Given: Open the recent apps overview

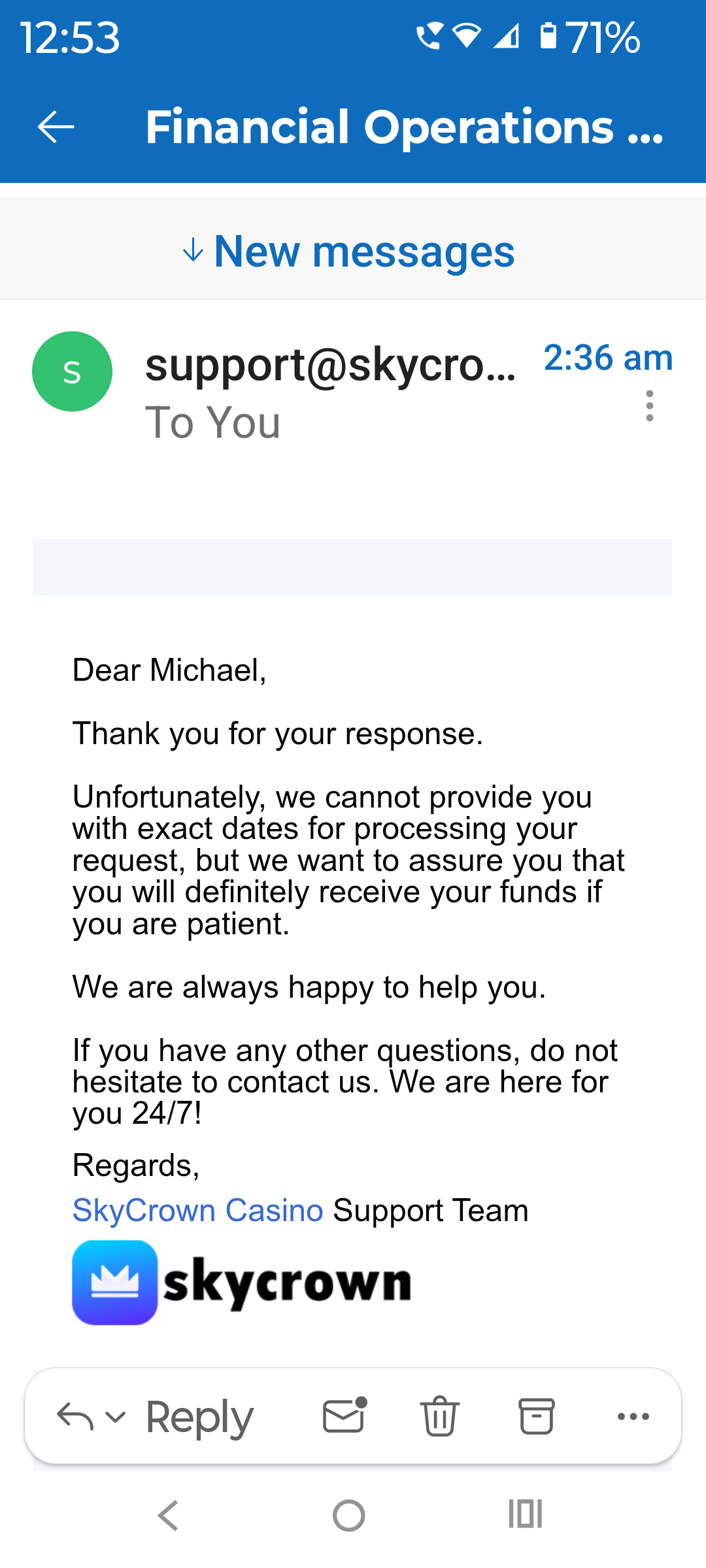Looking at the screenshot, I should coord(526,1514).
